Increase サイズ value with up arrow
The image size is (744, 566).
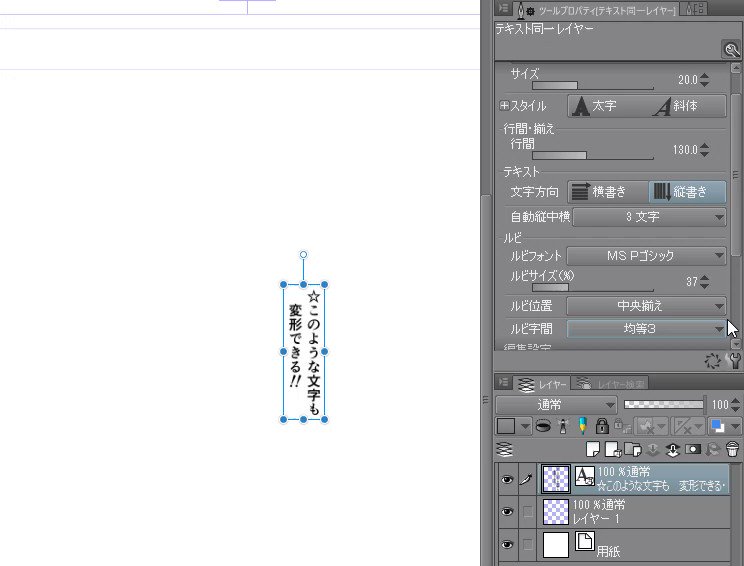[x=705, y=76]
